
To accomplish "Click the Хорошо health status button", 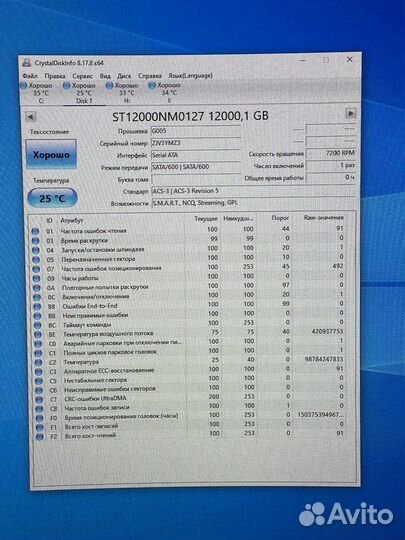I will (x=51, y=155).
